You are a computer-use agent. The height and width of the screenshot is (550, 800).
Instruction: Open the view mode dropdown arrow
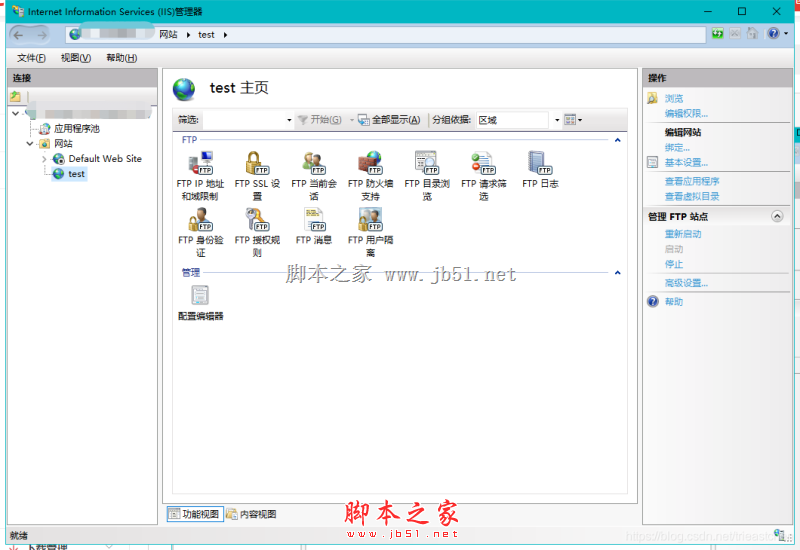pyautogui.click(x=580, y=120)
